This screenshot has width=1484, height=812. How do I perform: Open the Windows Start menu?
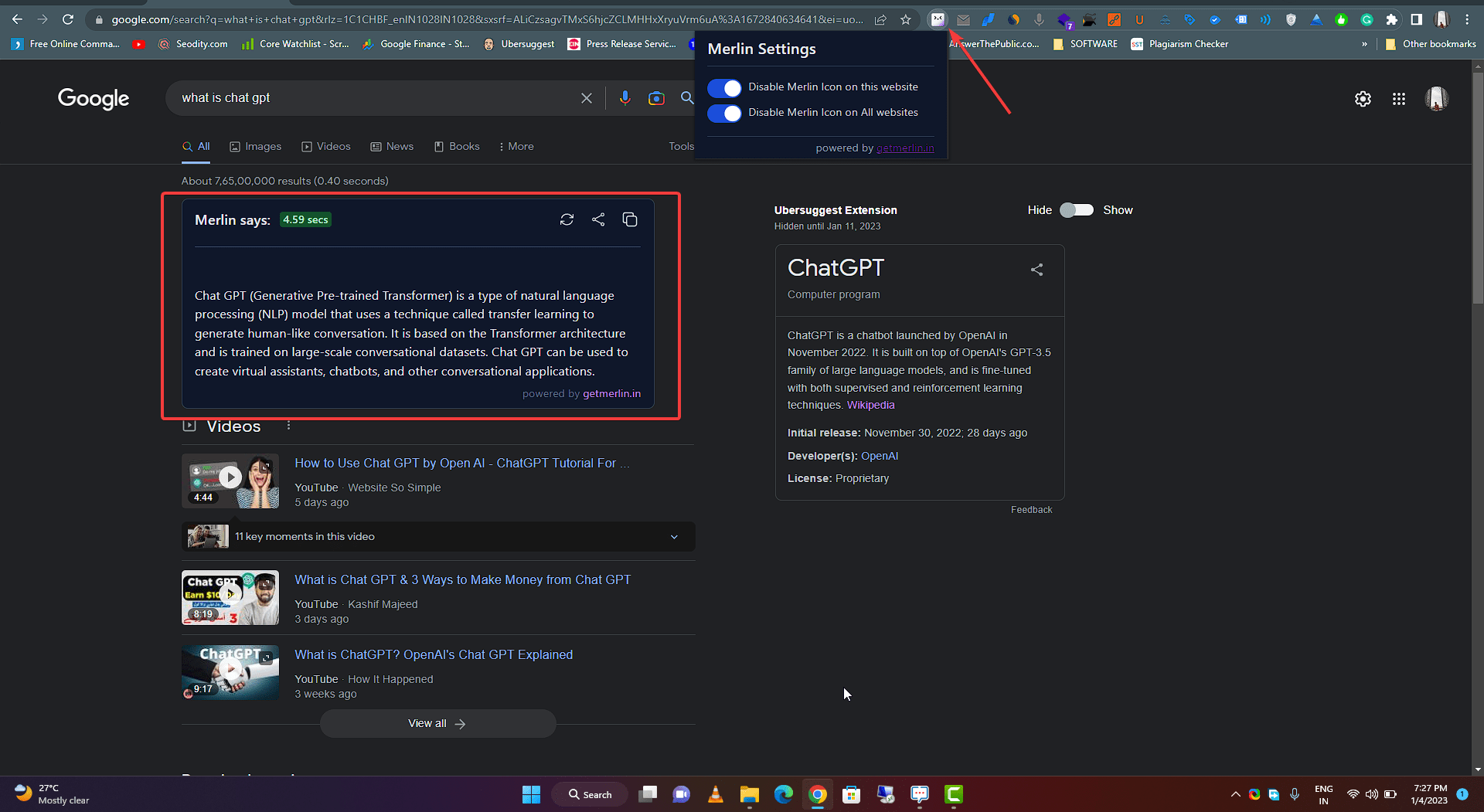531,794
